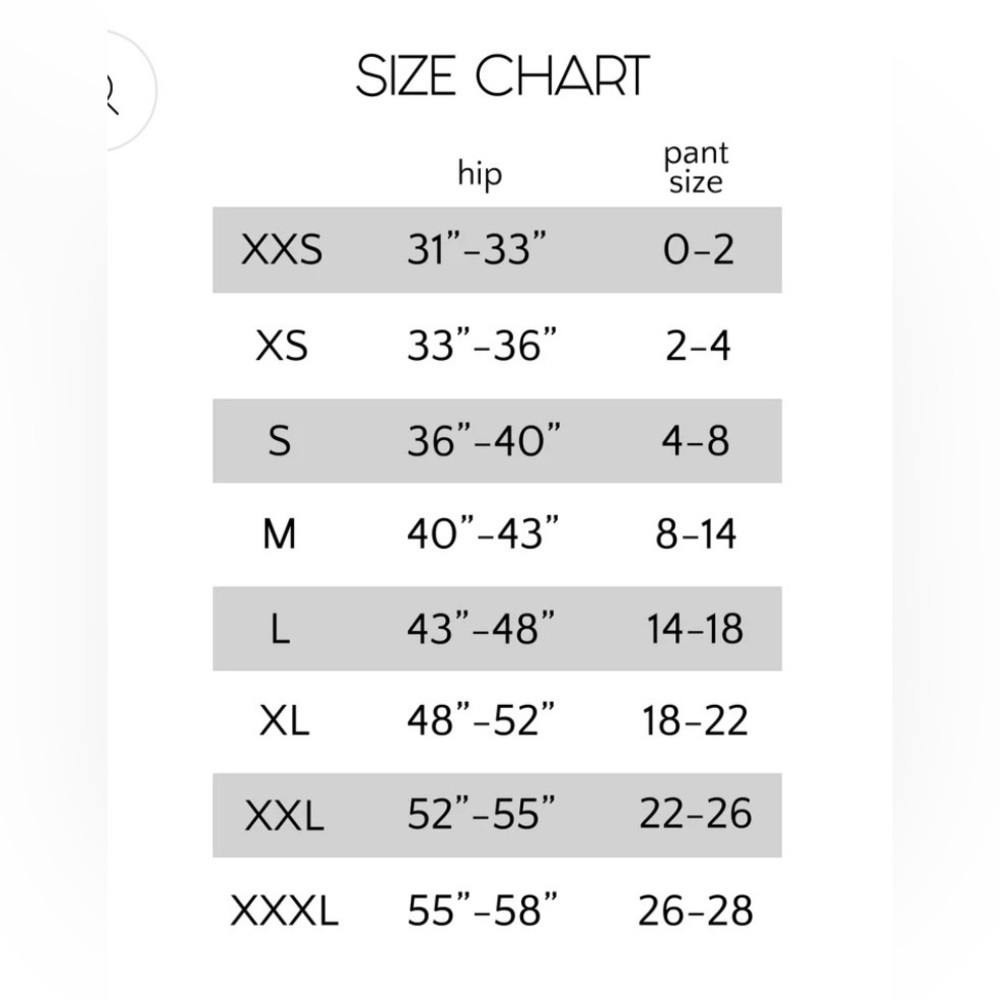Click the 55”-58” hip measurement

(482, 911)
